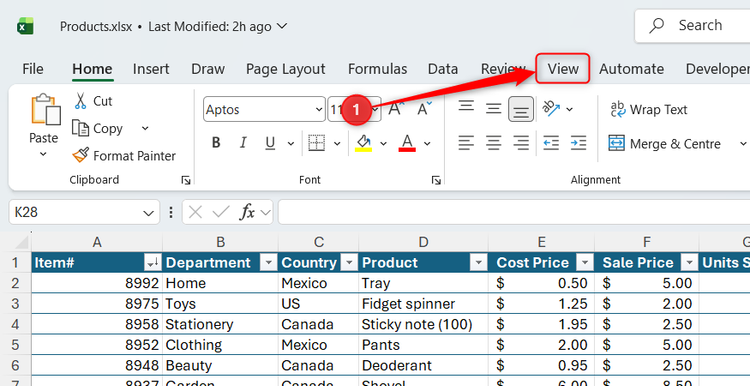Open fill colour dropdown arrow
This screenshot has width=750, height=386.
pyautogui.click(x=383, y=143)
